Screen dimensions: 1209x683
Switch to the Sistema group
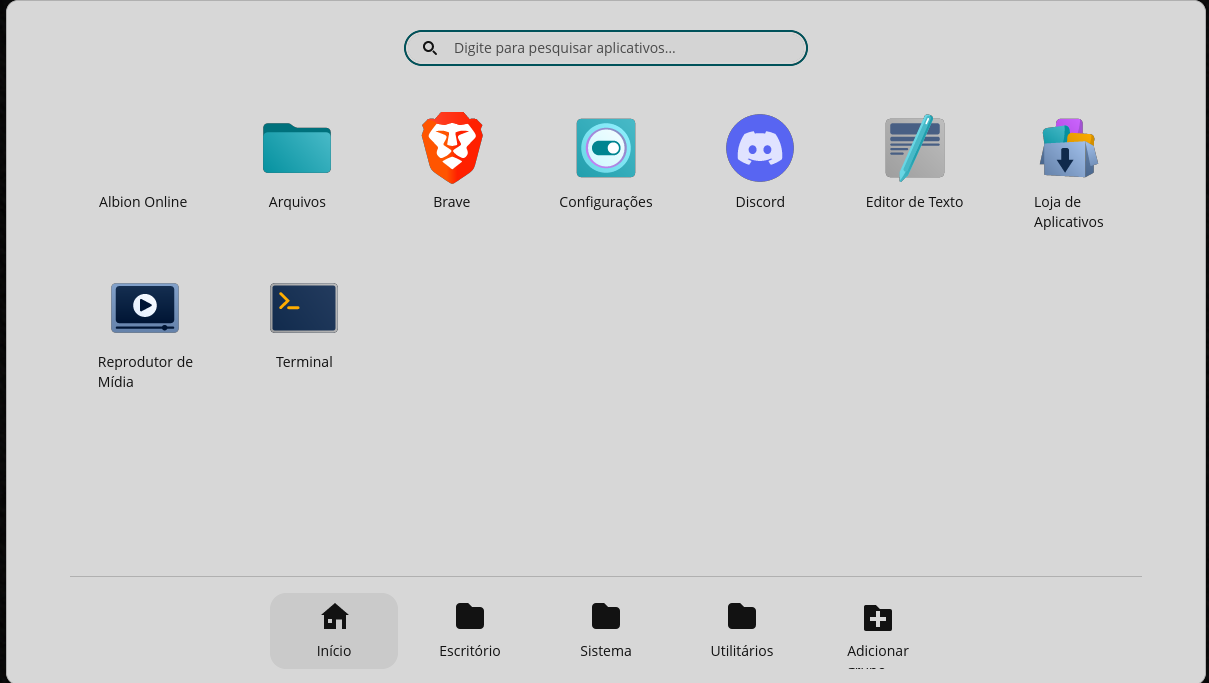point(606,631)
